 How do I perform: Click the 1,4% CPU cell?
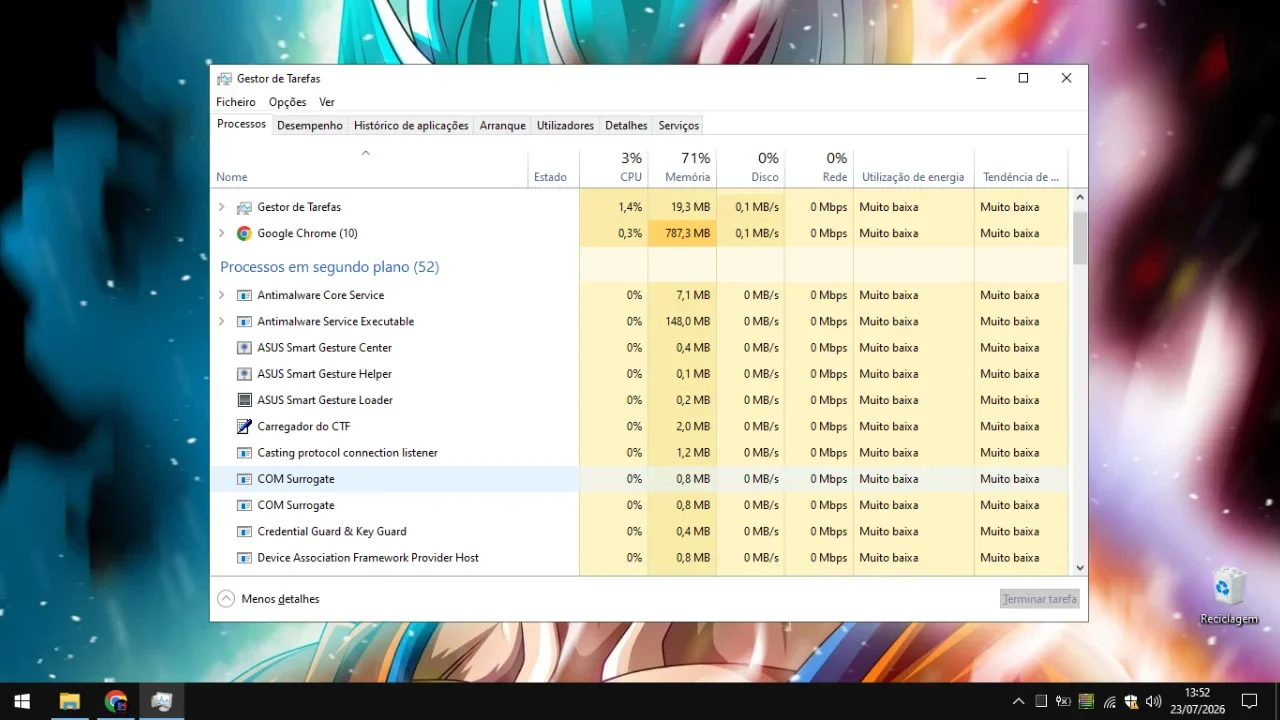tap(613, 207)
